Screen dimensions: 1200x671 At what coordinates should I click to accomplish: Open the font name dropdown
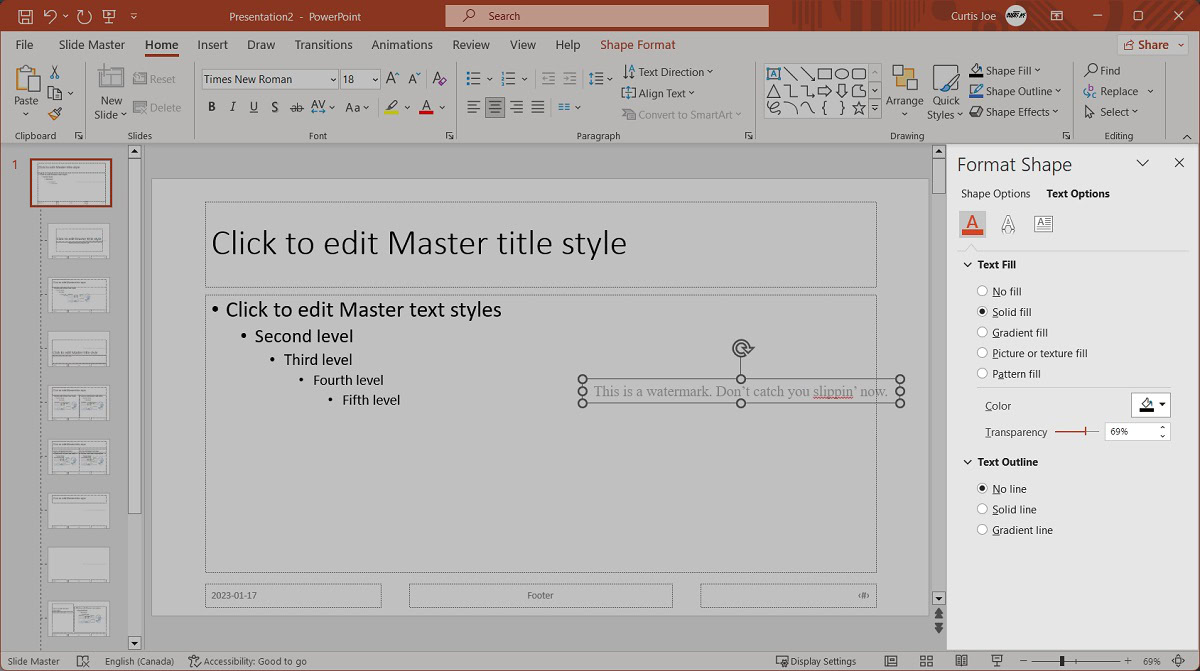[333, 79]
